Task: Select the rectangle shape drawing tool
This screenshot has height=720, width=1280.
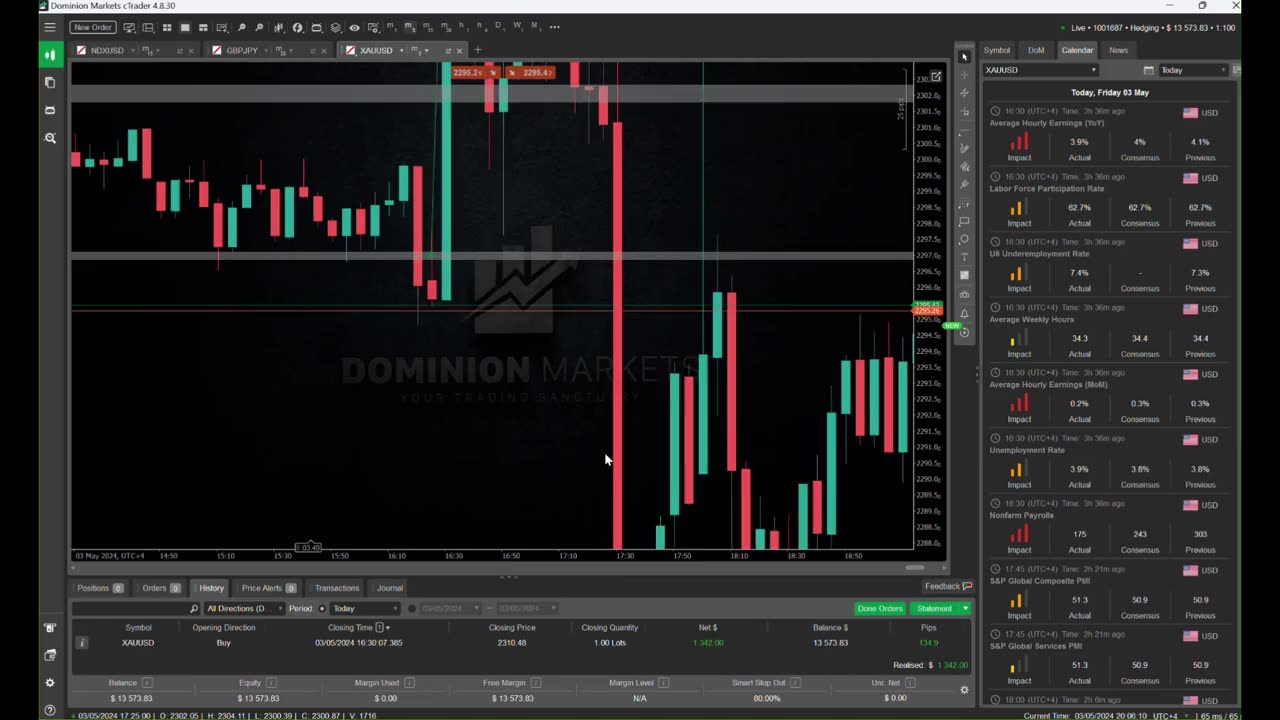Action: coord(964,221)
